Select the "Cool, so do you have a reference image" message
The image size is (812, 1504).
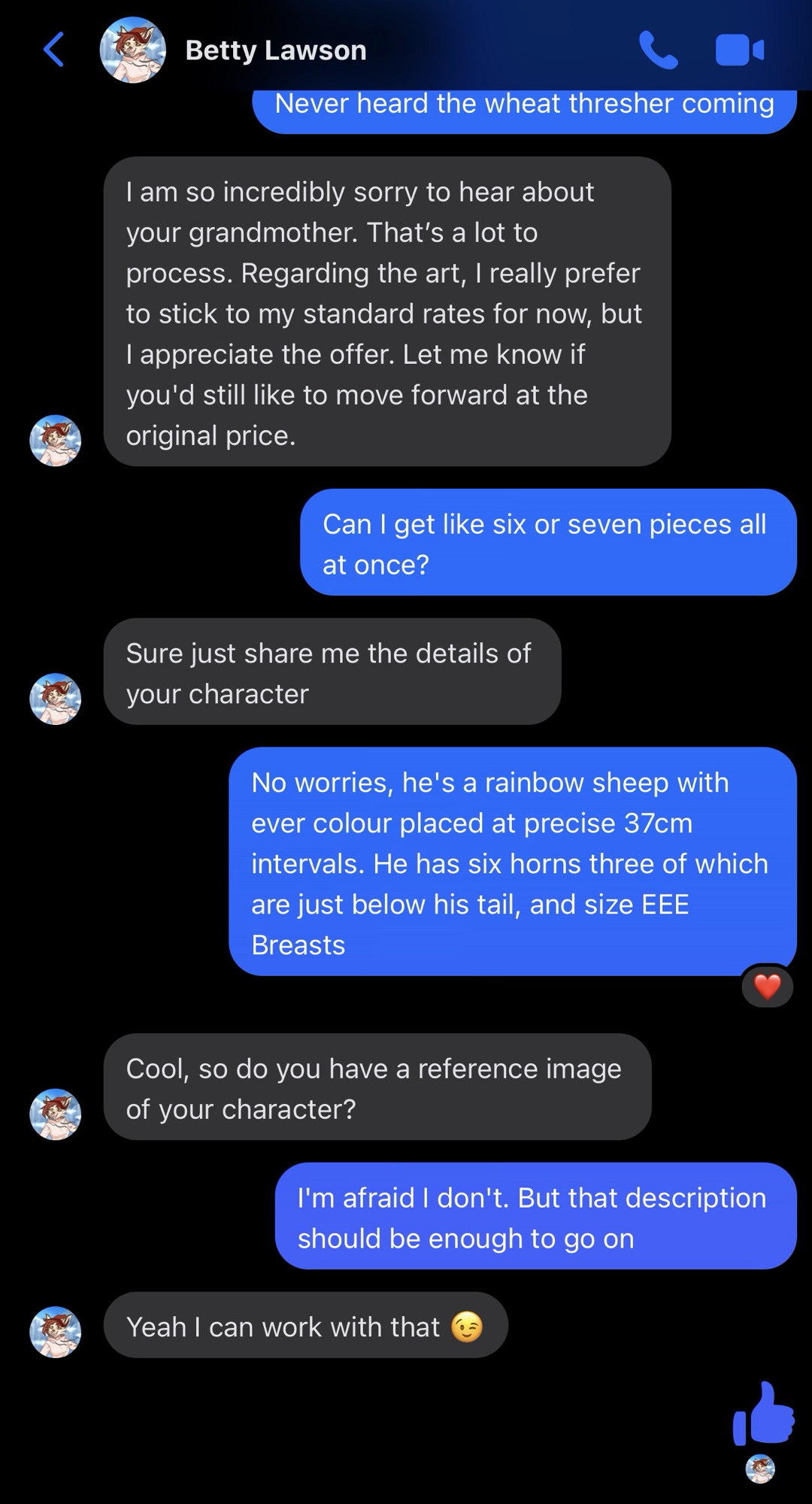pyautogui.click(x=377, y=1087)
